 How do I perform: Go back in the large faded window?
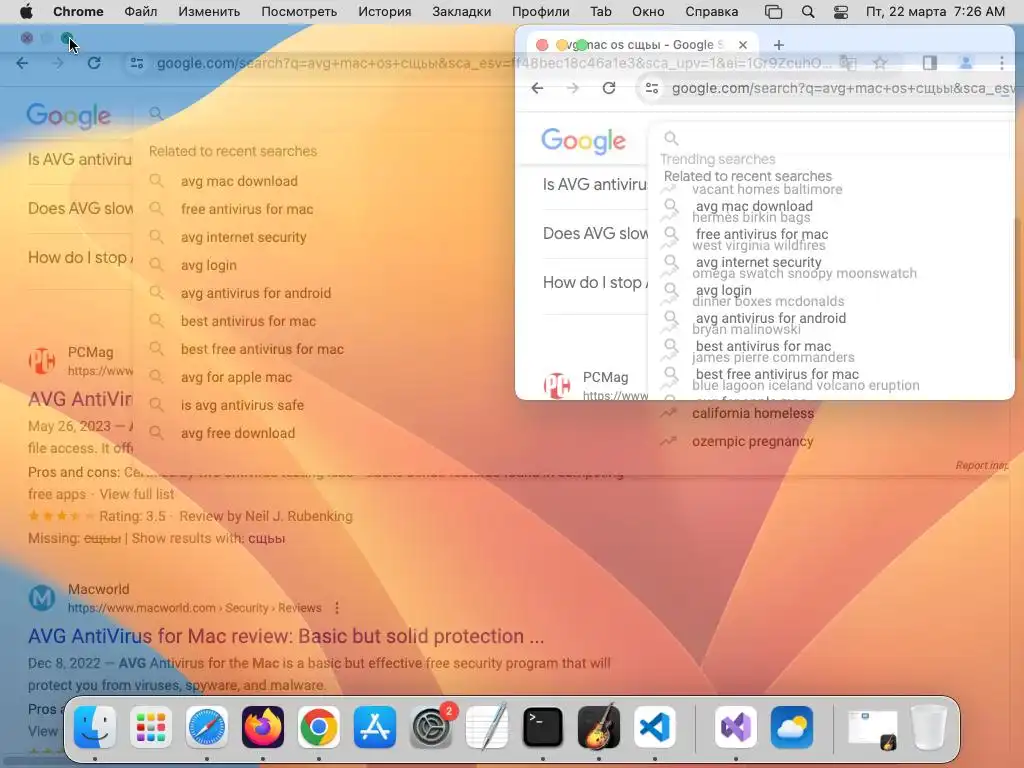22,63
